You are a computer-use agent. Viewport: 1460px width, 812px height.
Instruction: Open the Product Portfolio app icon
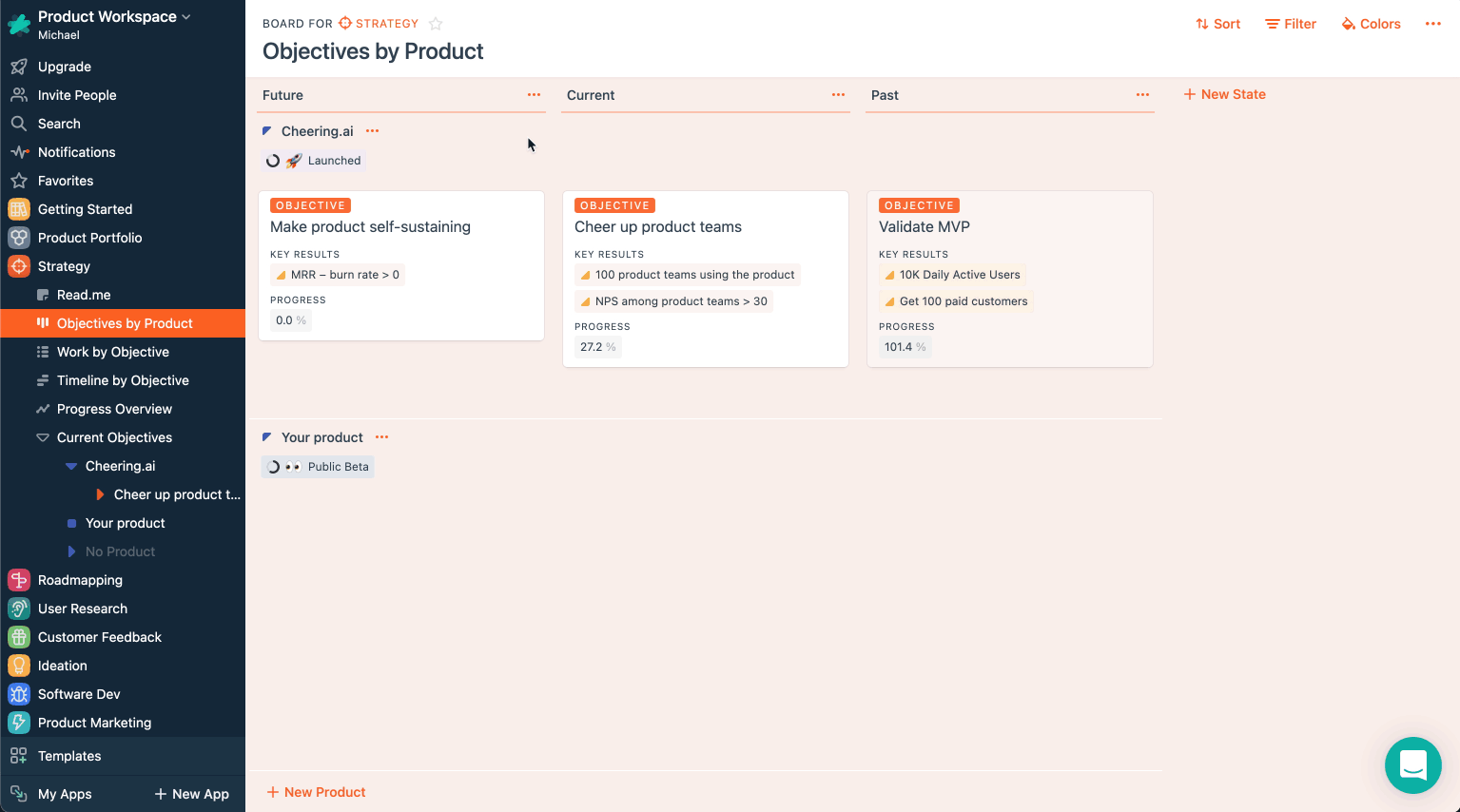click(19, 238)
